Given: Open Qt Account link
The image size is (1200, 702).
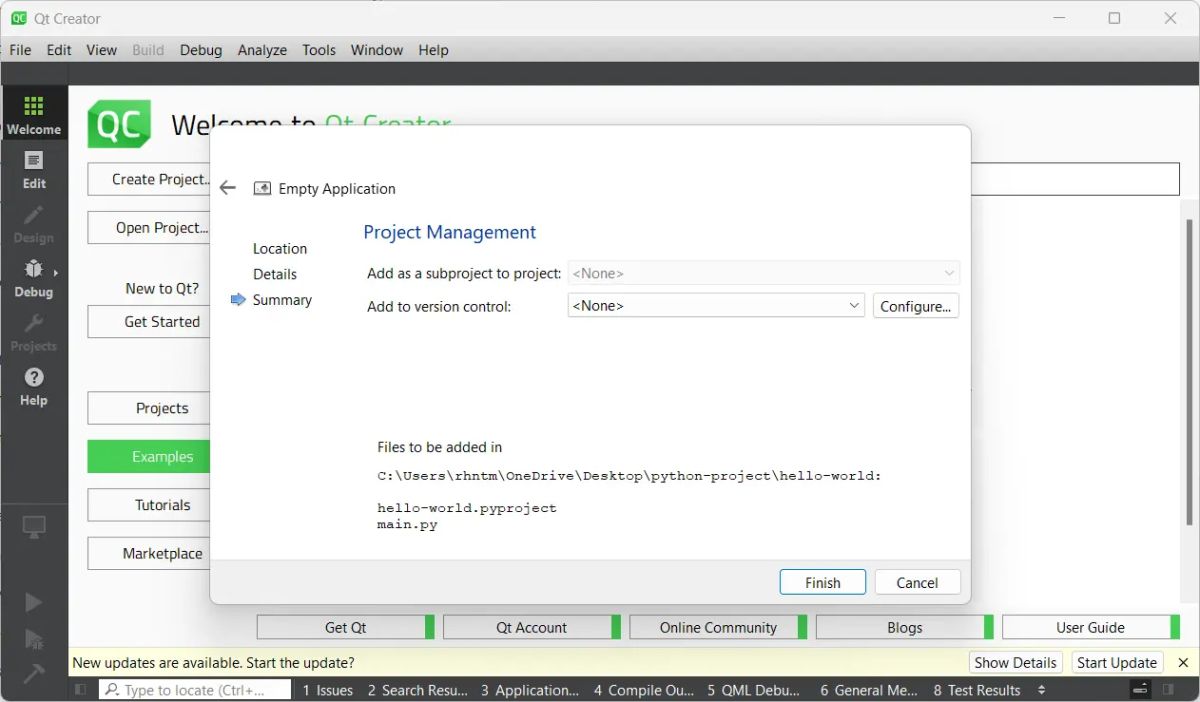Looking at the screenshot, I should click(531, 627).
